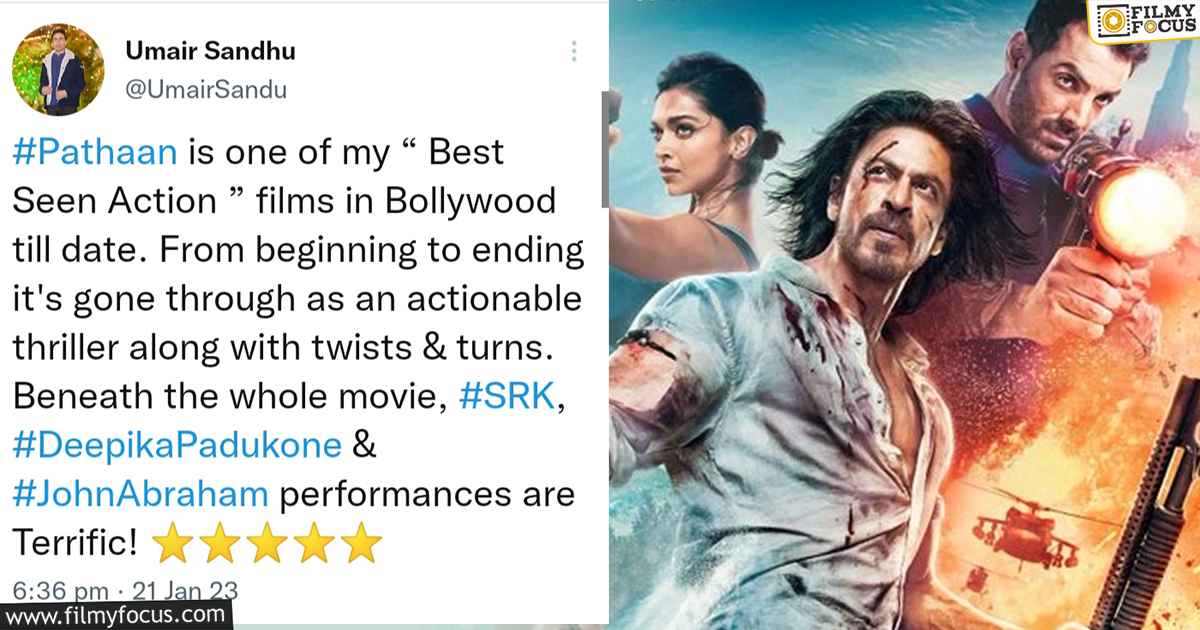Open the @UmairSandu handle link
Screen dimensions: 1200x630
[x=206, y=89]
